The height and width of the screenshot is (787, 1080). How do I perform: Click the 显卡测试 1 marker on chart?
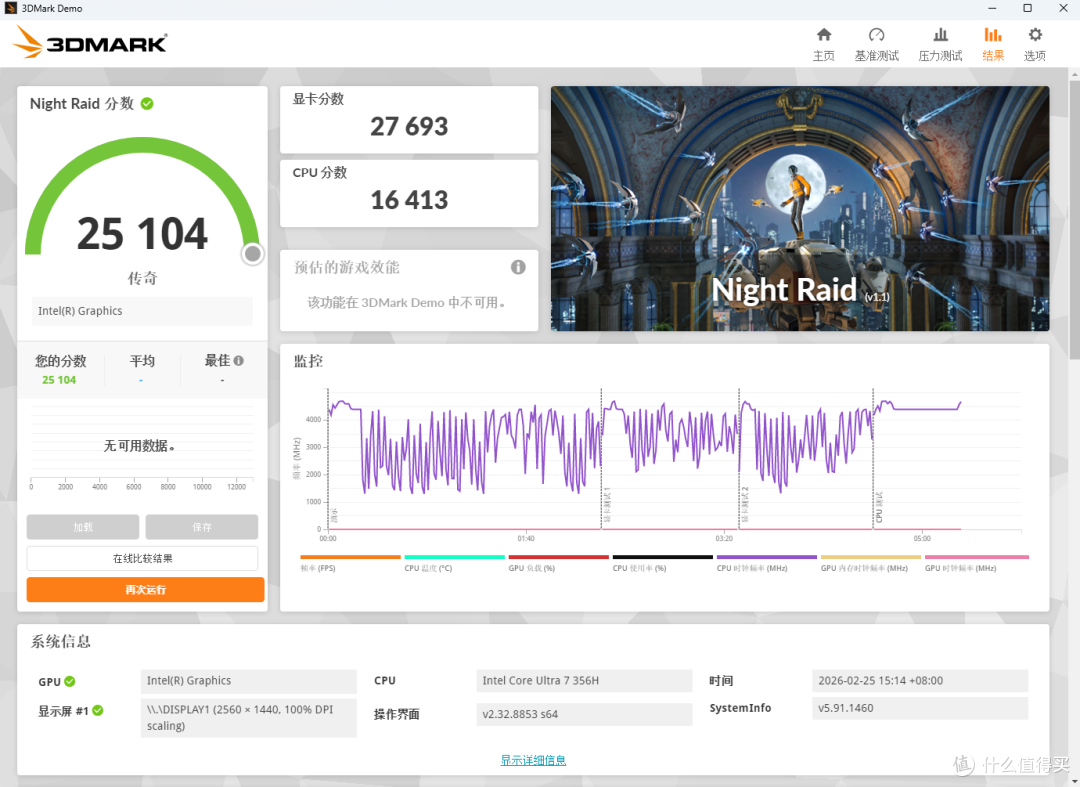coord(607,505)
